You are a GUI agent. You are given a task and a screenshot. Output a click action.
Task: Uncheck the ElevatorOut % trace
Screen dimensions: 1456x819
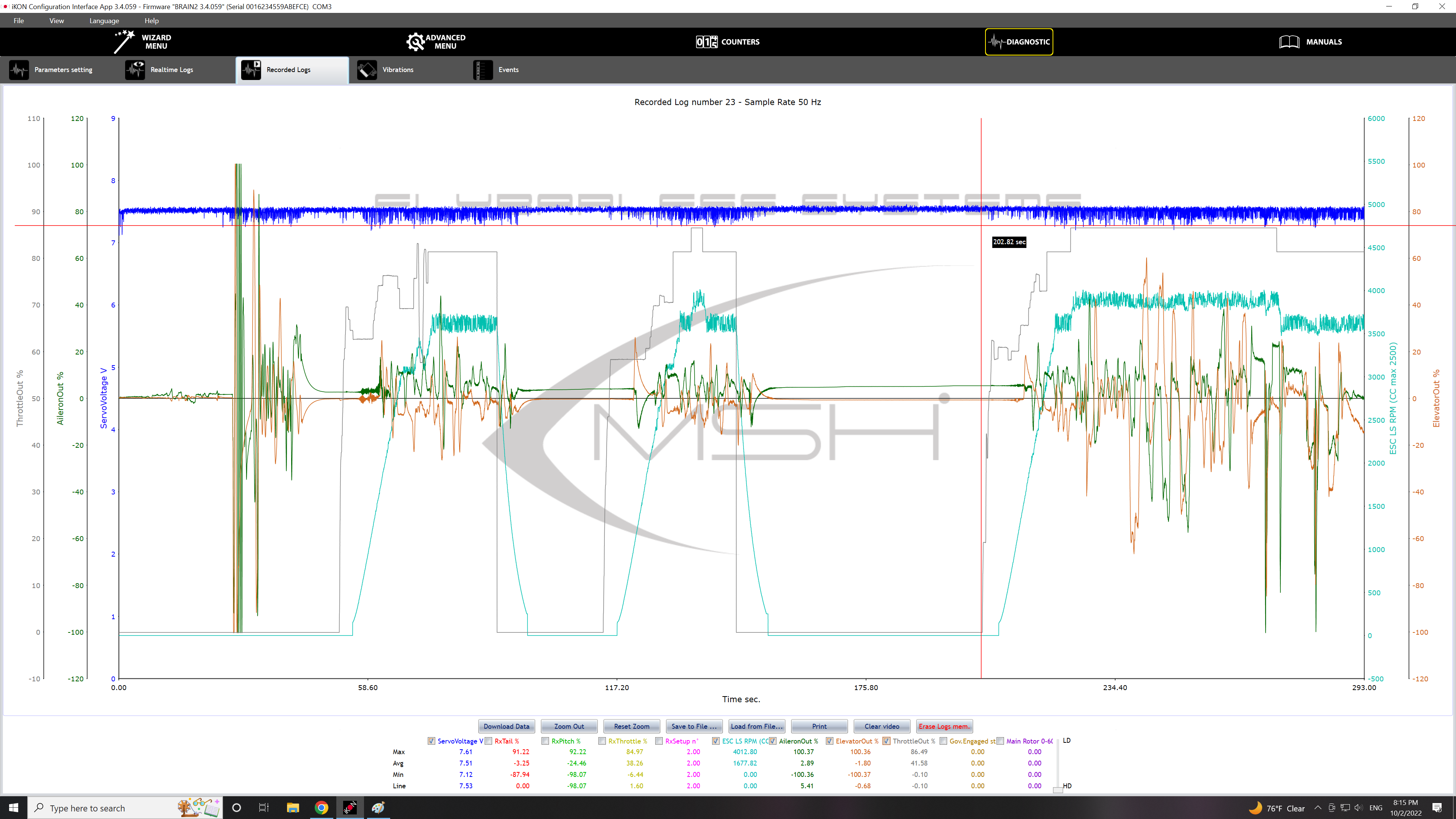(x=830, y=741)
